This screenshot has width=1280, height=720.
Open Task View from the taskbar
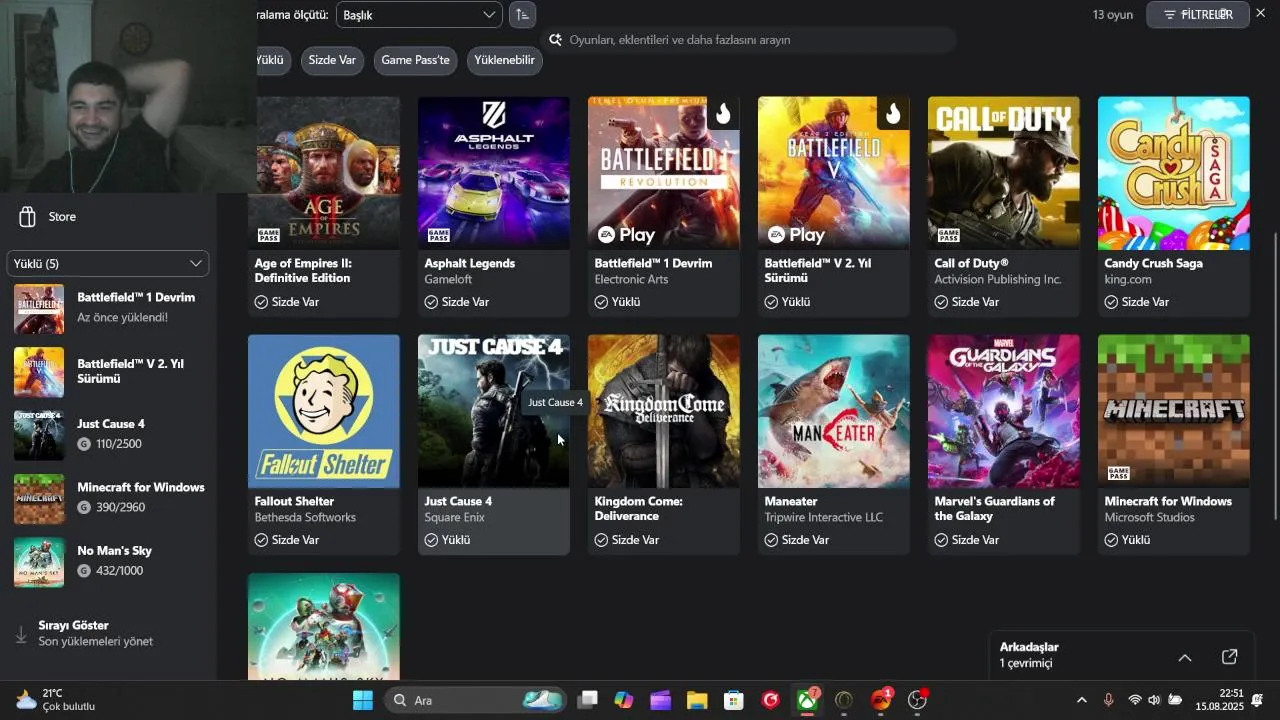[x=588, y=700]
